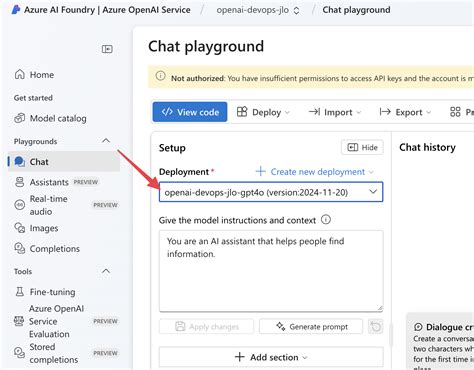
Task: Click the info icon in Not authorized banner
Action: 160,76
